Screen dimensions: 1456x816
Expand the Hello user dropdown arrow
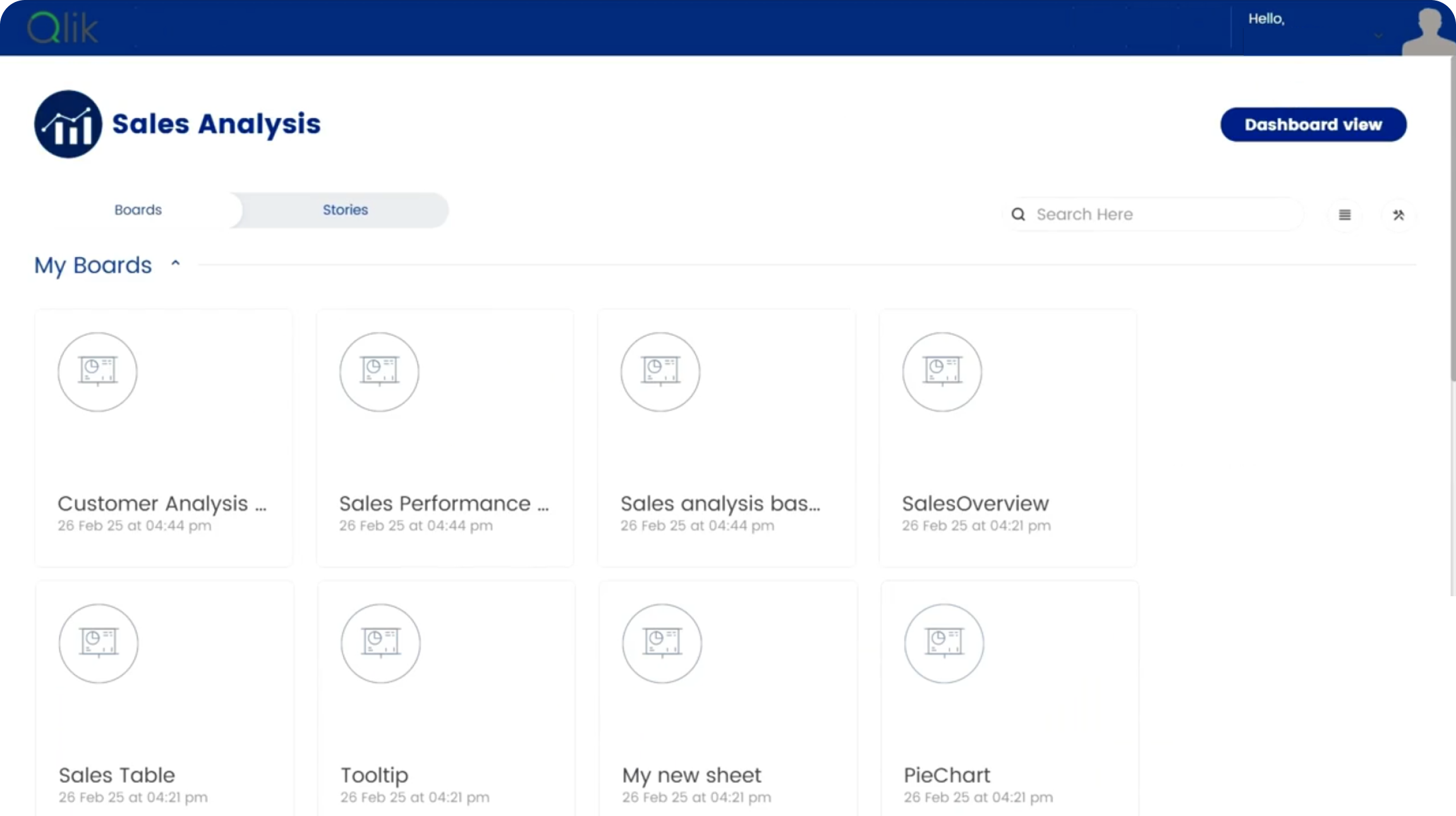pos(1378,36)
